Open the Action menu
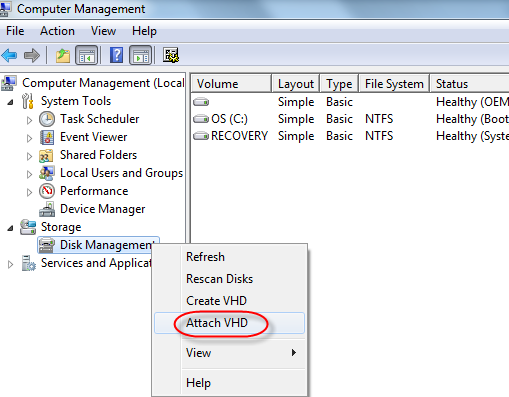 pos(57,31)
